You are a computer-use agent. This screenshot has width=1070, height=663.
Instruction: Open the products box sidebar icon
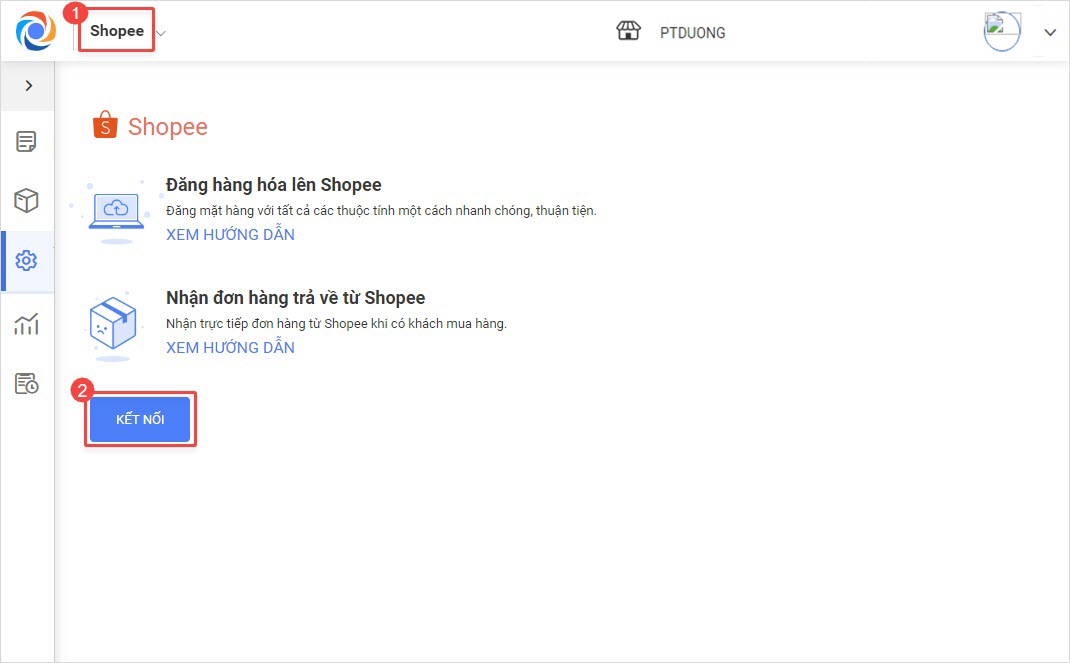pos(27,201)
